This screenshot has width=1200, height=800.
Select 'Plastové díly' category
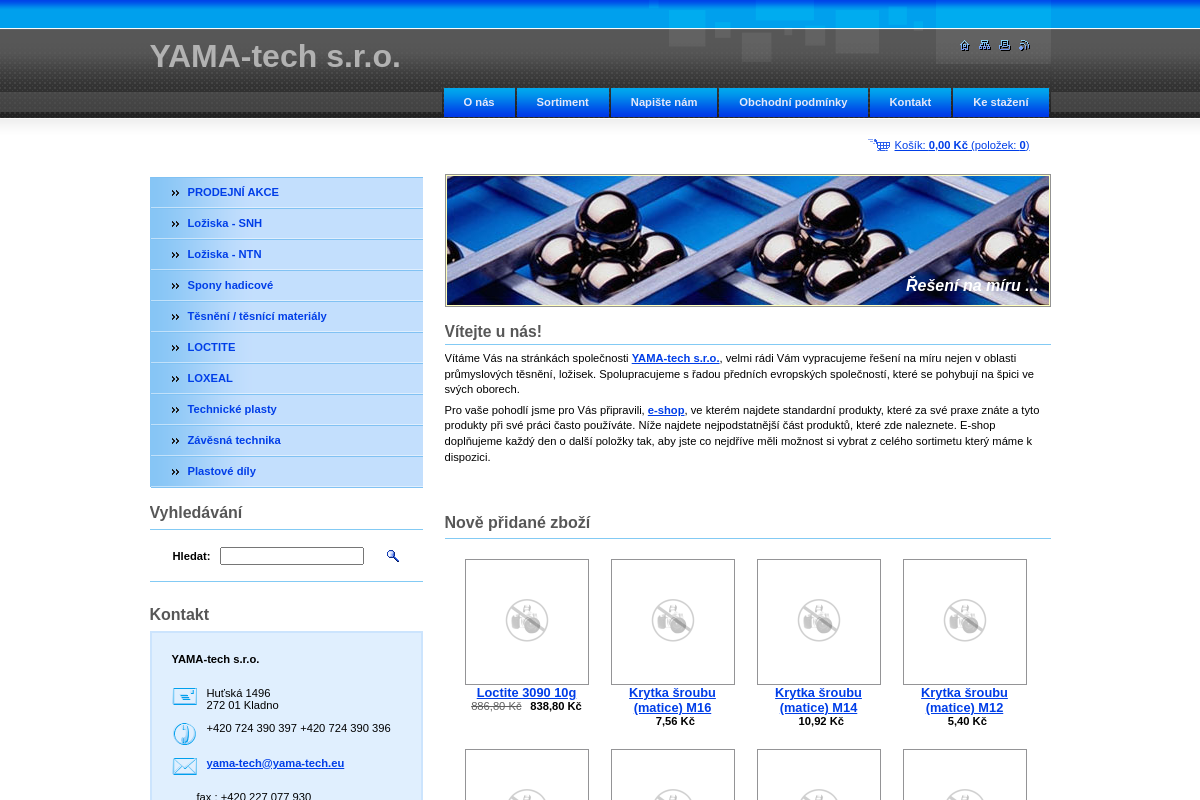(286, 471)
